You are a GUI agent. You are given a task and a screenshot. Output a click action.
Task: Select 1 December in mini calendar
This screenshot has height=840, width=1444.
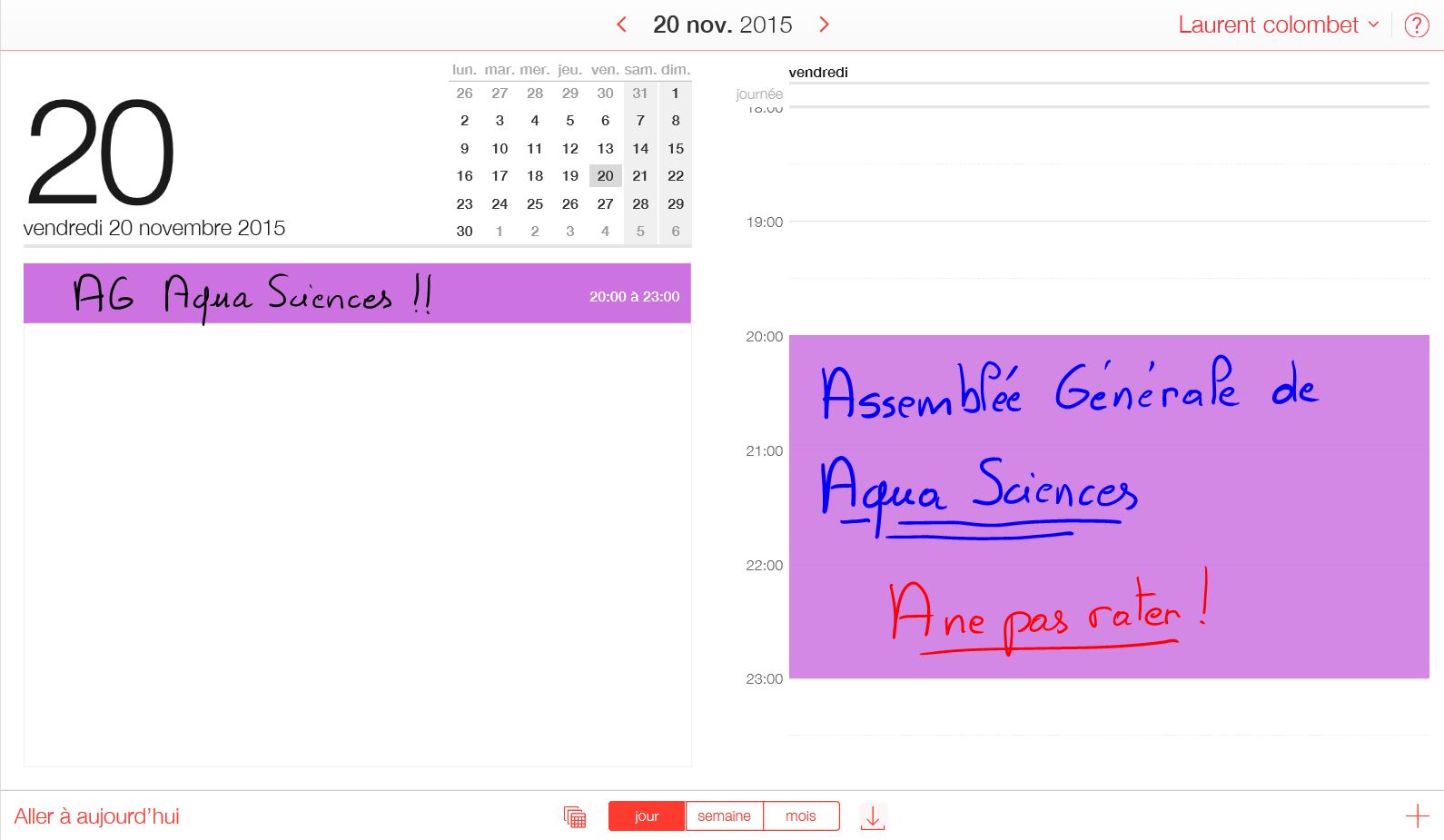tap(499, 232)
